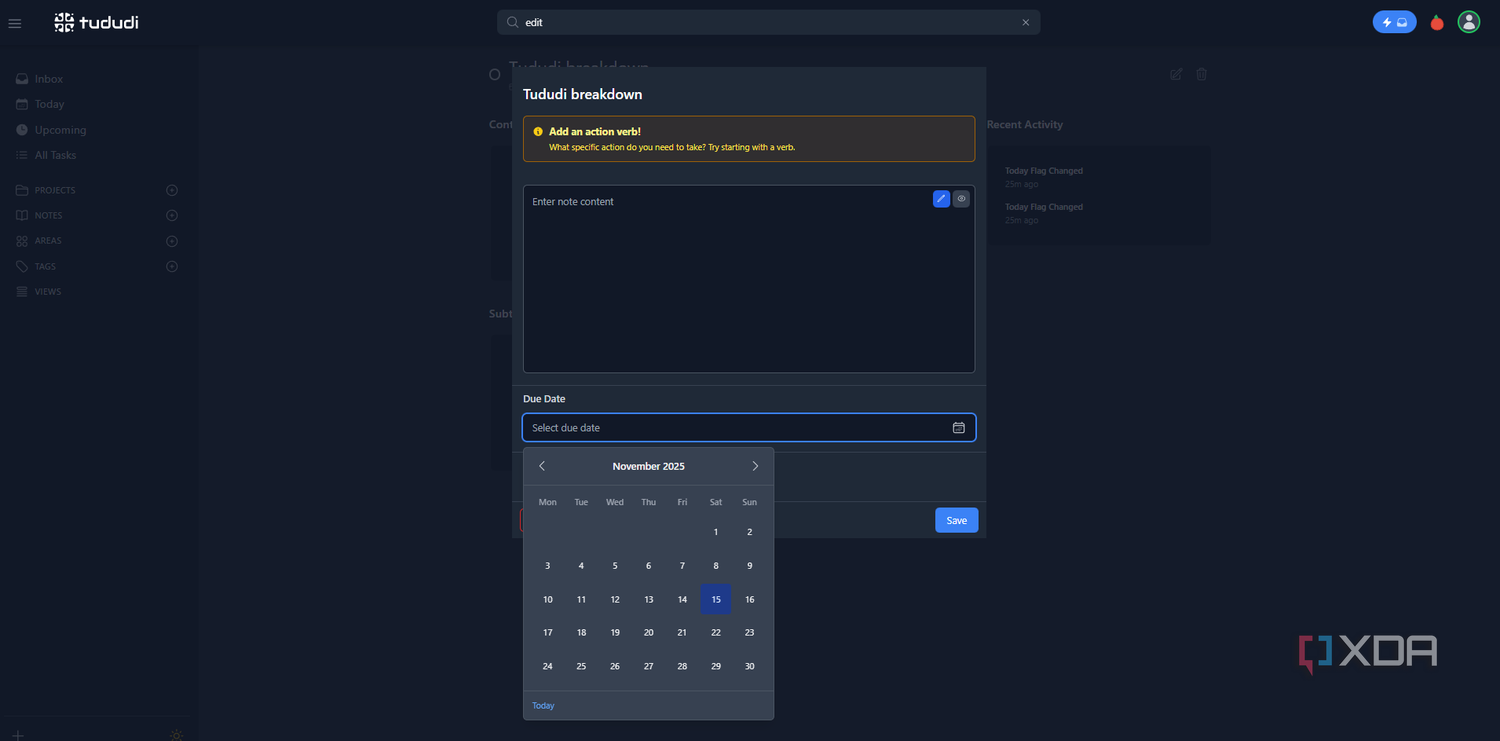Focus the search box containing 'edit'

click(x=768, y=22)
